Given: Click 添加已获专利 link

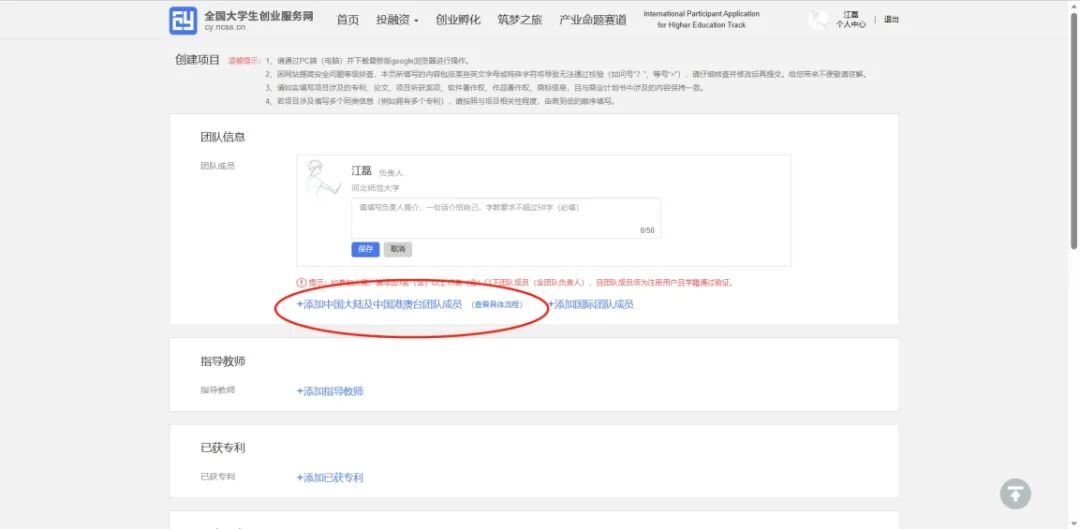Looking at the screenshot, I should click(x=330, y=477).
